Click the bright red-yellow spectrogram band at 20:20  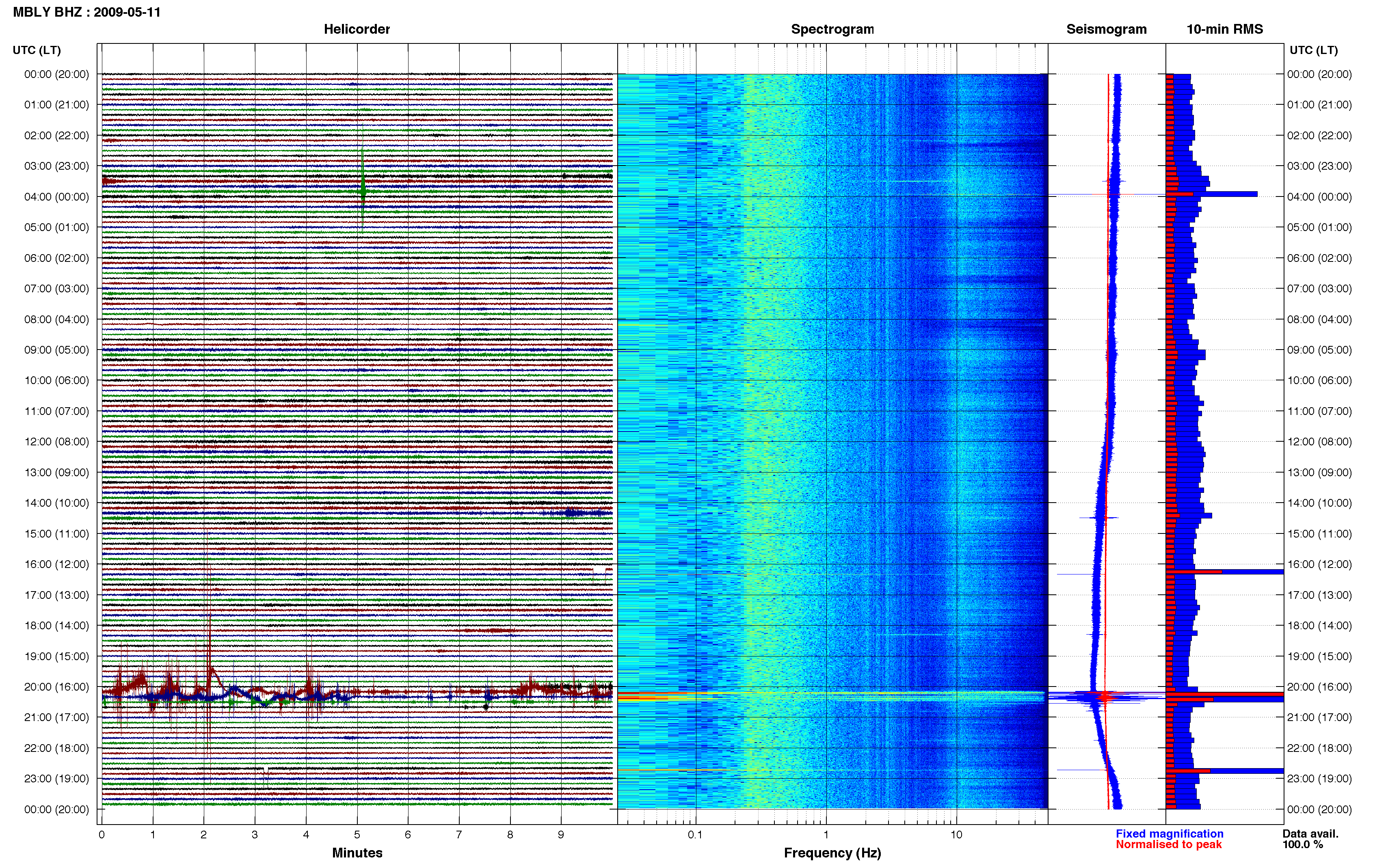pos(832,696)
